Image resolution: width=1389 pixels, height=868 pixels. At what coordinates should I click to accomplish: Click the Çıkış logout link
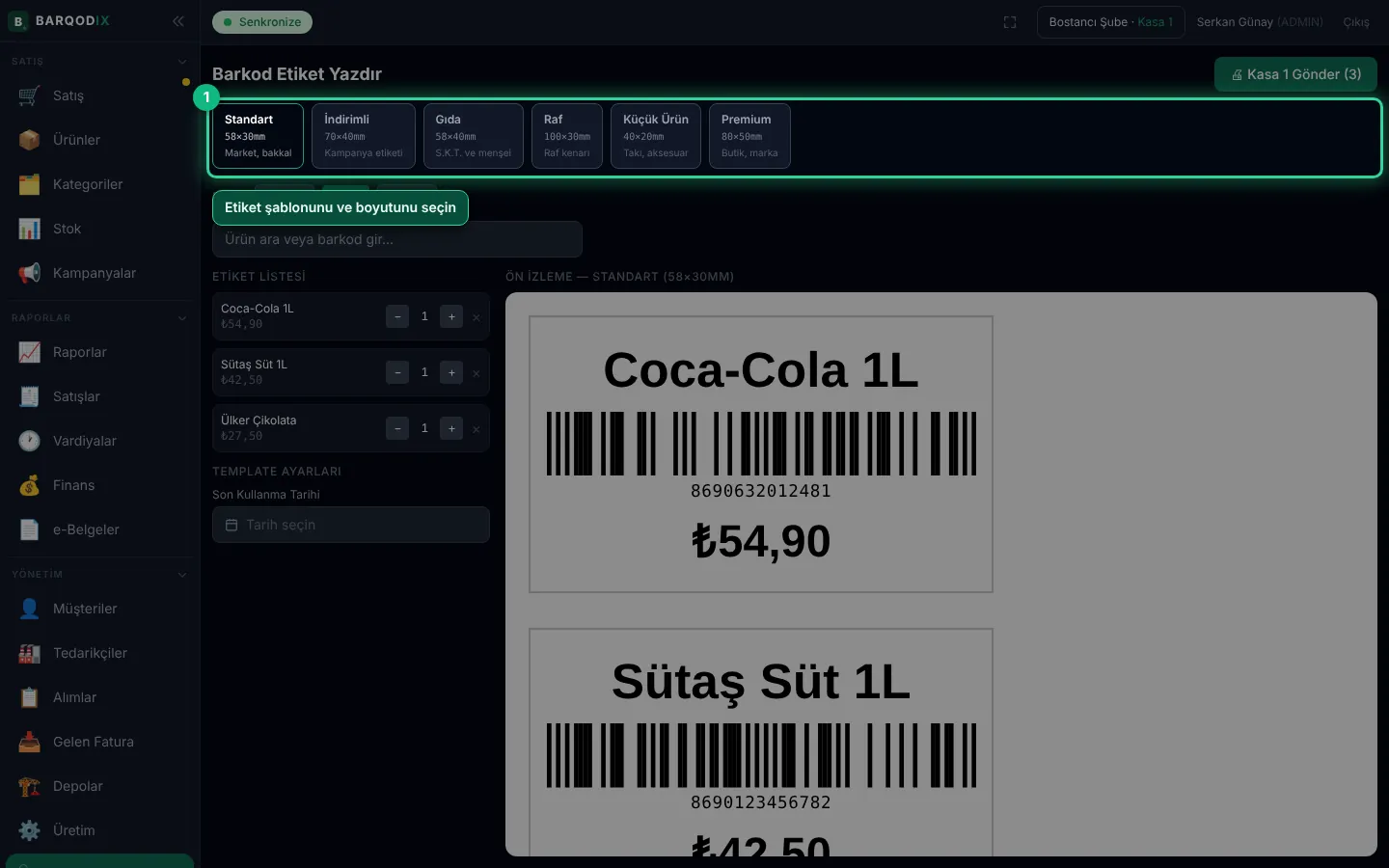(1356, 22)
